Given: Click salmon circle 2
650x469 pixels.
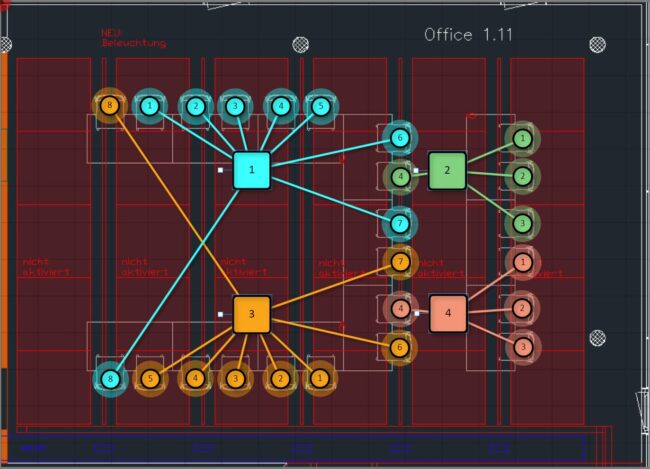Looking at the screenshot, I should pos(522,309).
